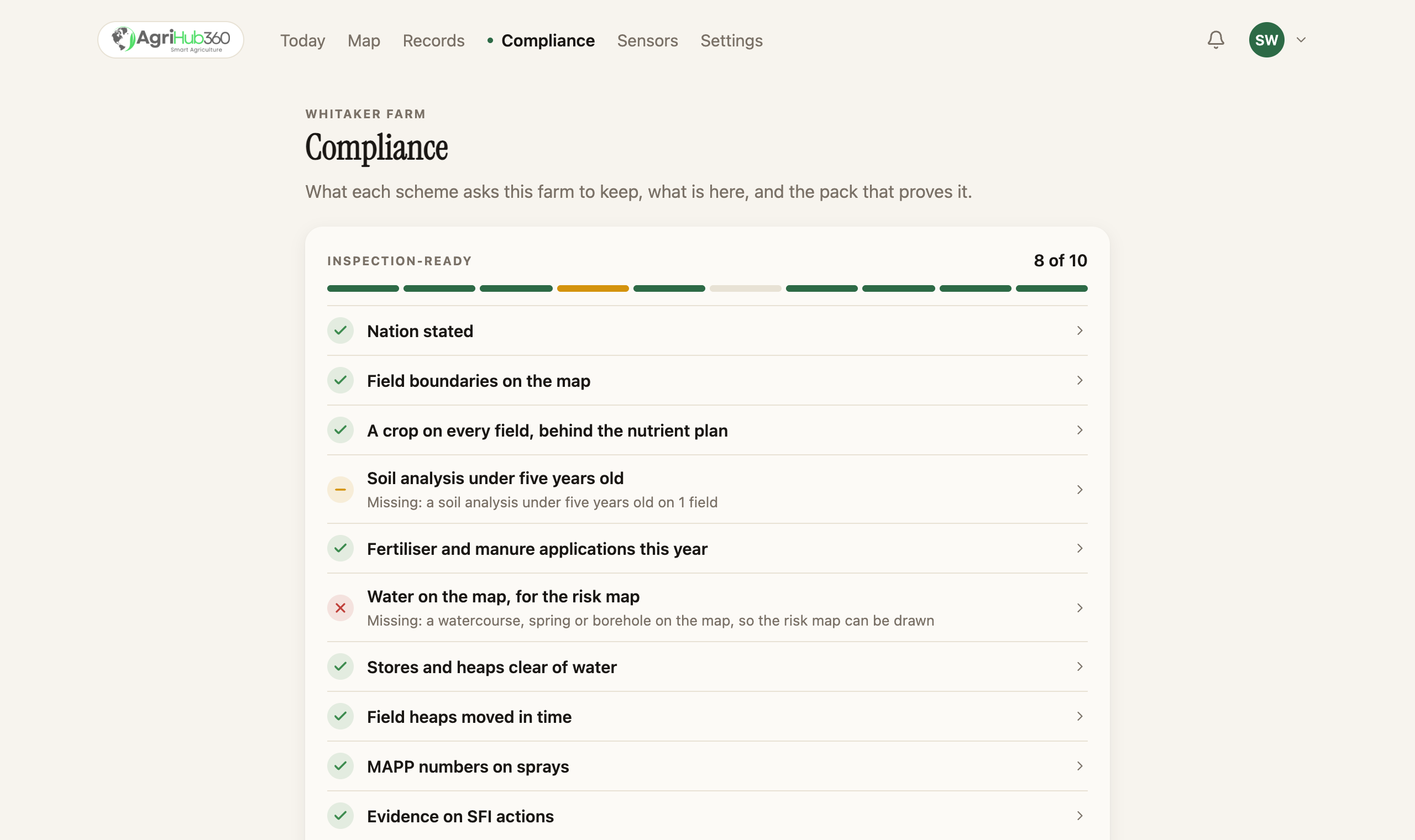Click 'Missing: a soil analysis under five years' note
Screen dimensions: 1415x840
(x=542, y=503)
